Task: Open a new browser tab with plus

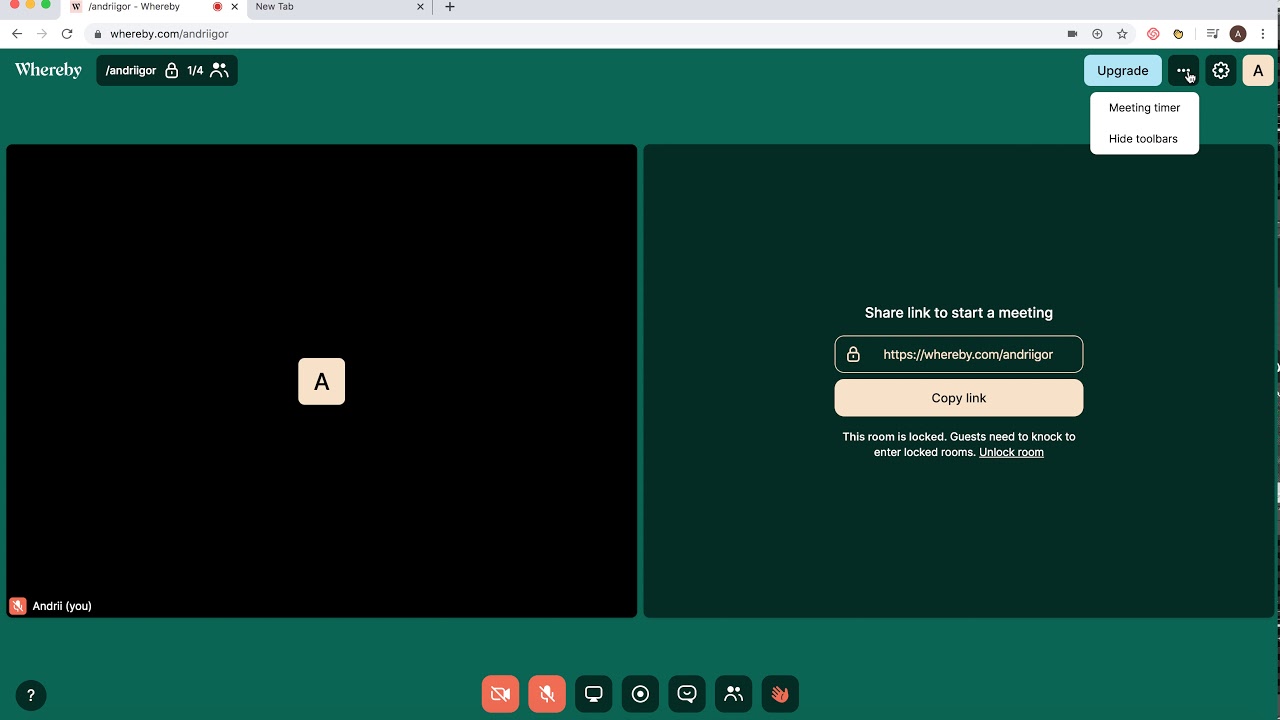Action: (450, 7)
